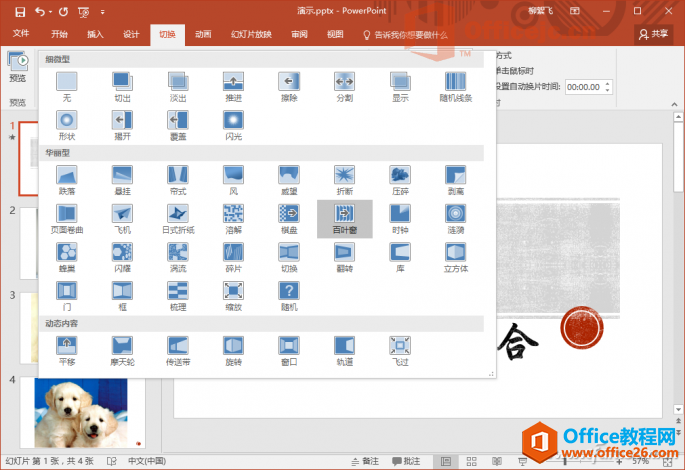Apply the 日式折纸 origami transition
This screenshot has height=470, width=685.
pos(178,219)
